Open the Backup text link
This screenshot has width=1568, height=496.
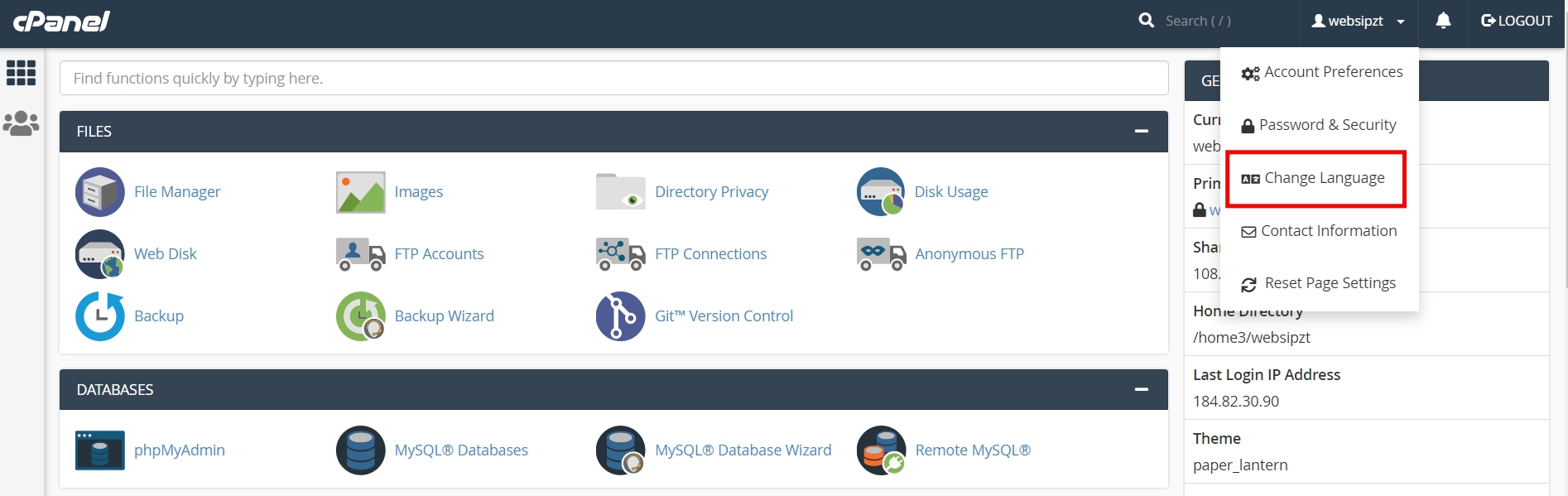tap(159, 316)
